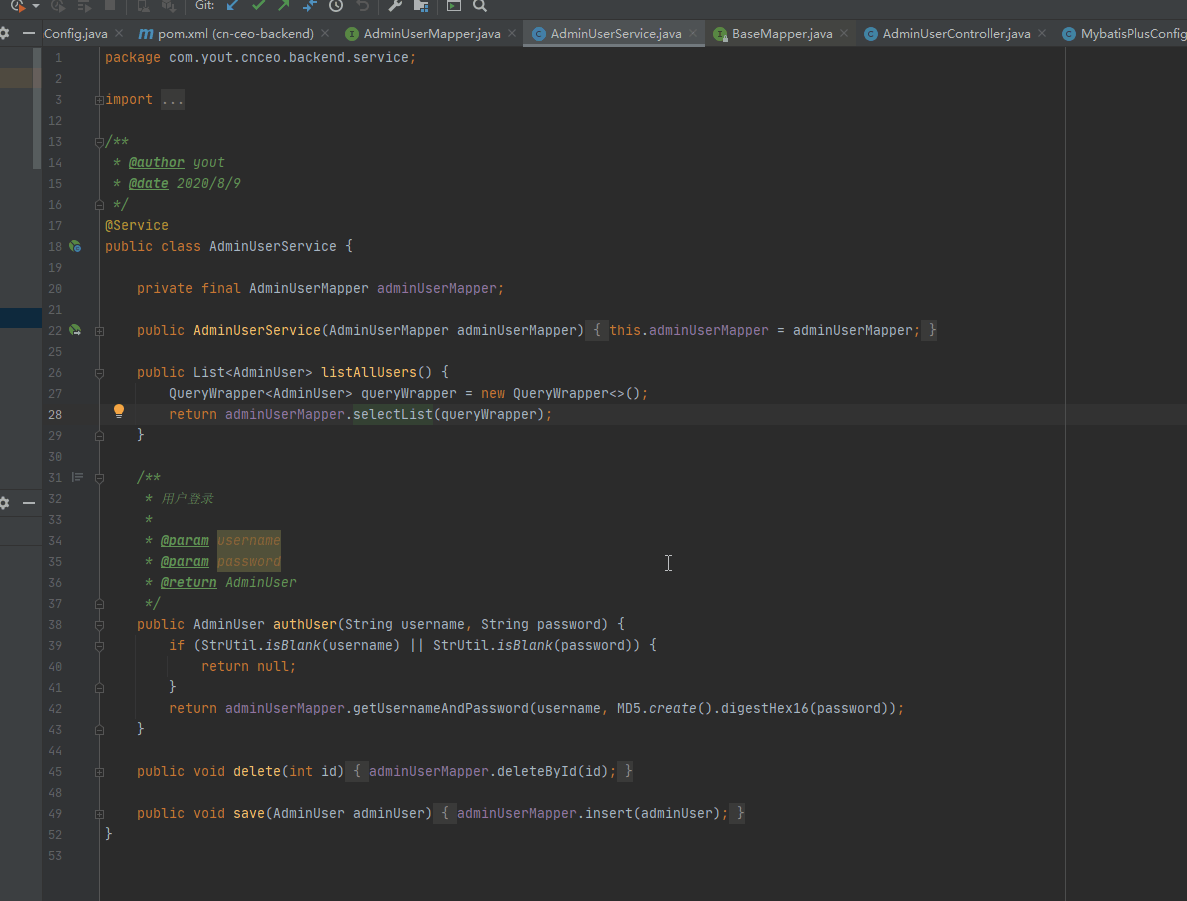
Task: Click the yellow intention lightbulb
Action: click(x=119, y=411)
